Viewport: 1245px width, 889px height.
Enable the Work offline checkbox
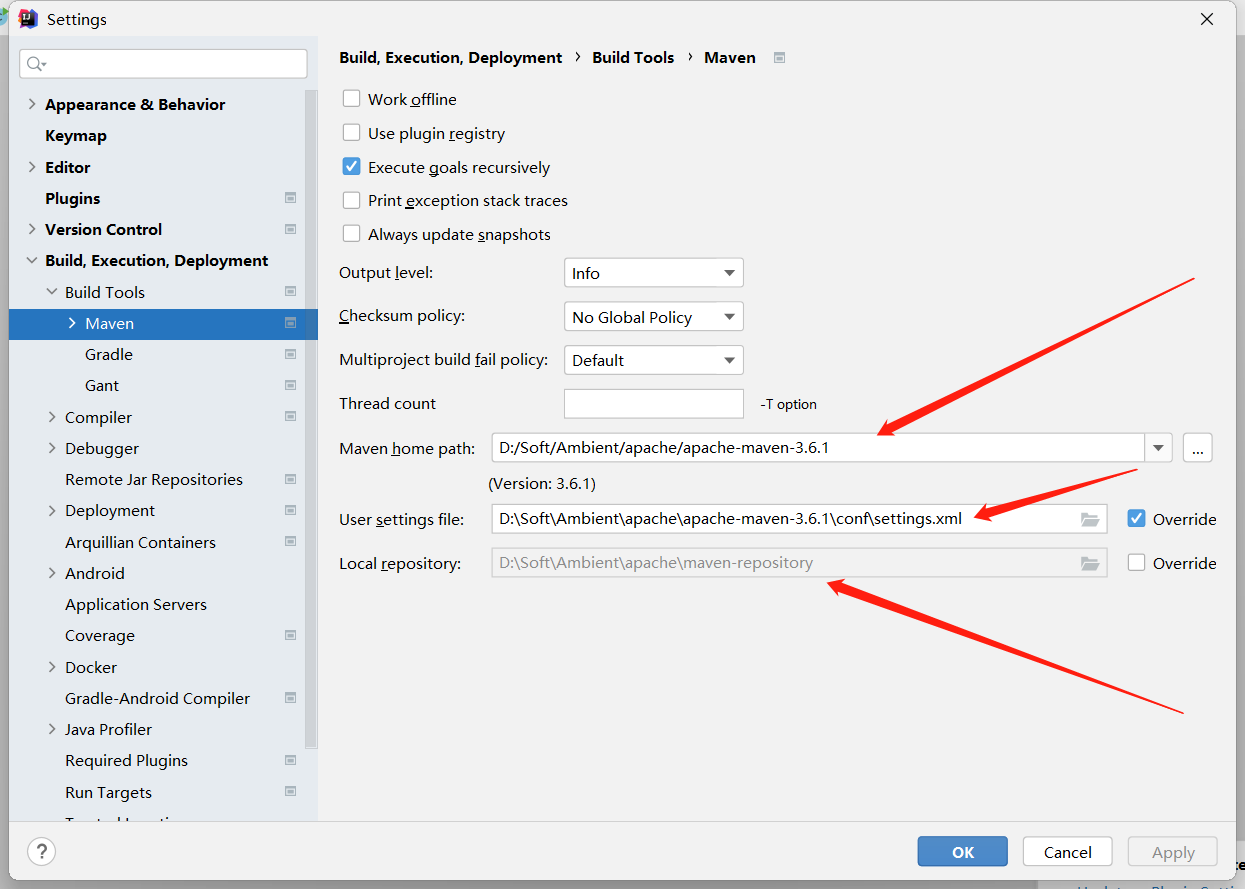(351, 99)
